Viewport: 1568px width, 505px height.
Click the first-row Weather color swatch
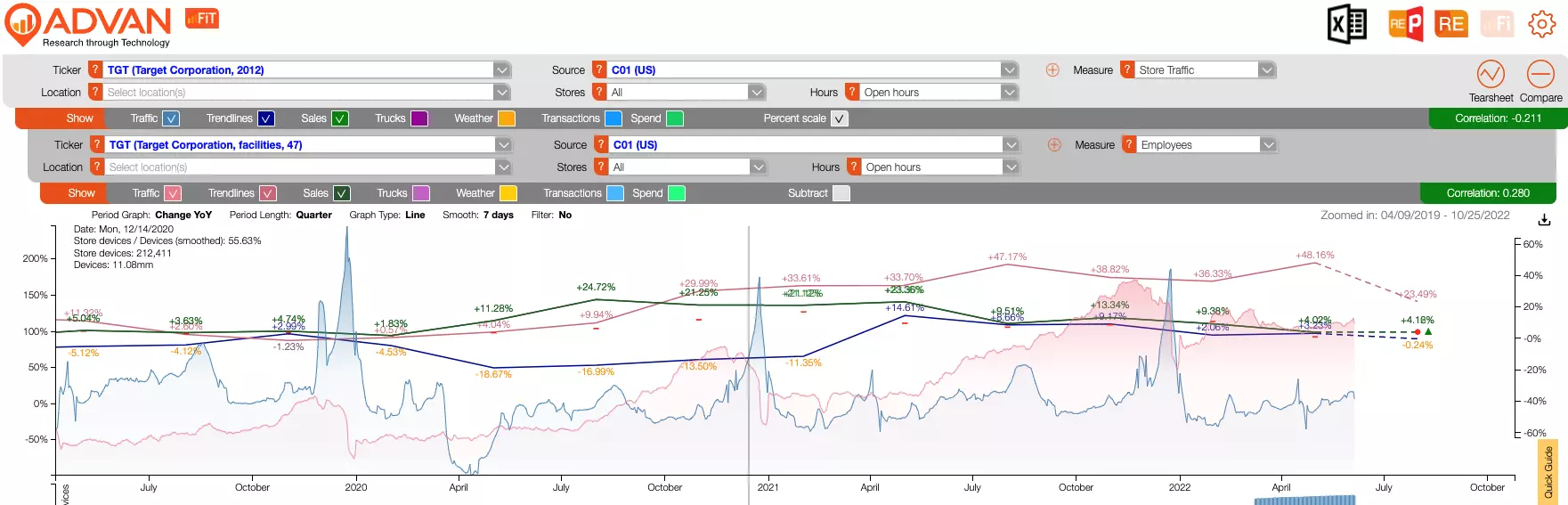pyautogui.click(x=507, y=118)
